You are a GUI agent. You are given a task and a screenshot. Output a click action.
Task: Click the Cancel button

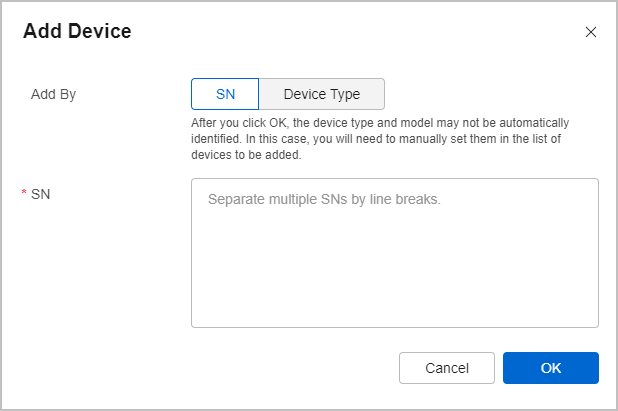[x=447, y=368]
